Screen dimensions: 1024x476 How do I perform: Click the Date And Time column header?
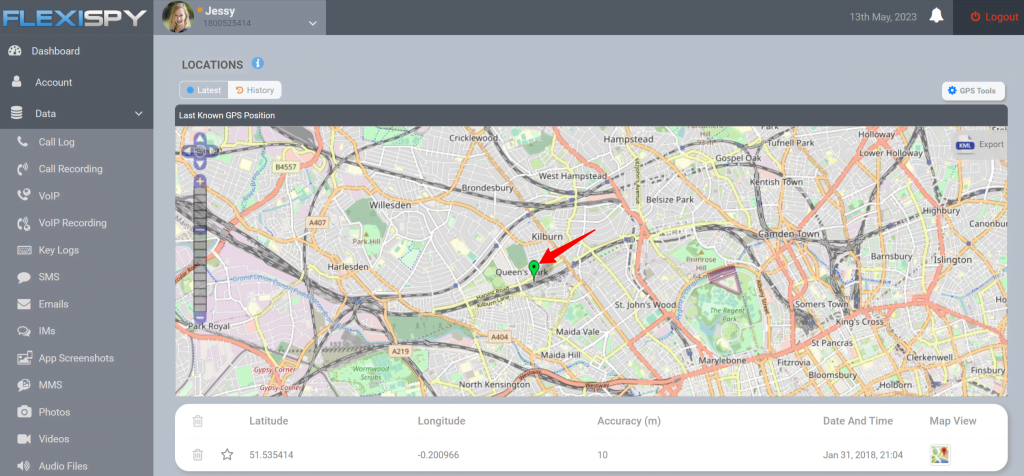coord(857,421)
